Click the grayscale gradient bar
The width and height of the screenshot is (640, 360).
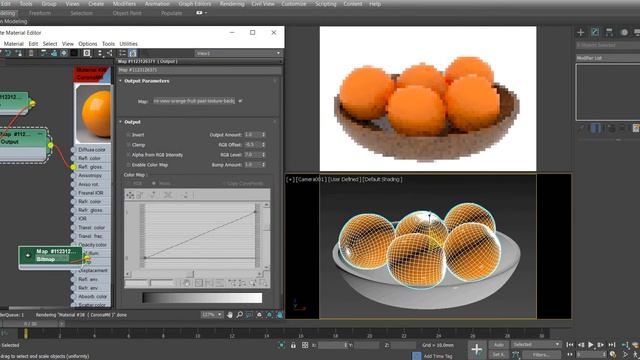(x=202, y=298)
